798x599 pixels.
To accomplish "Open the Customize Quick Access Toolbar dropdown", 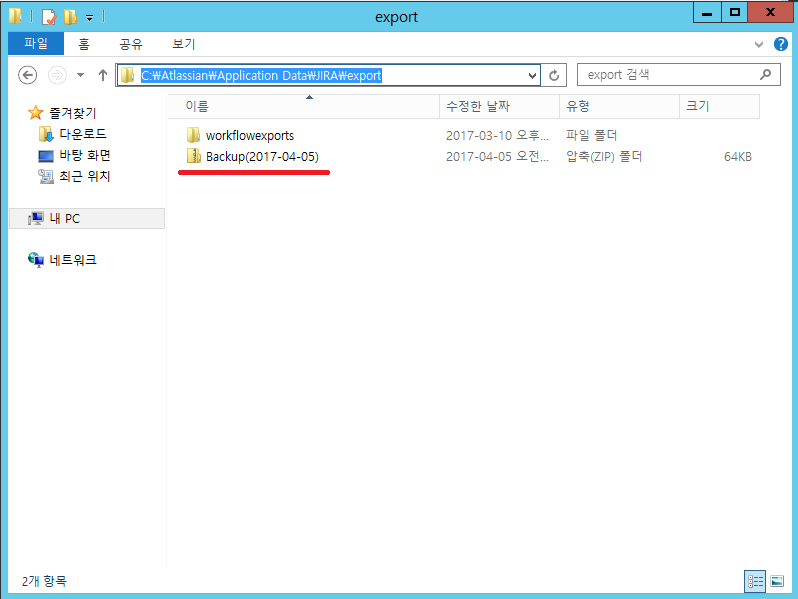I will (89, 18).
